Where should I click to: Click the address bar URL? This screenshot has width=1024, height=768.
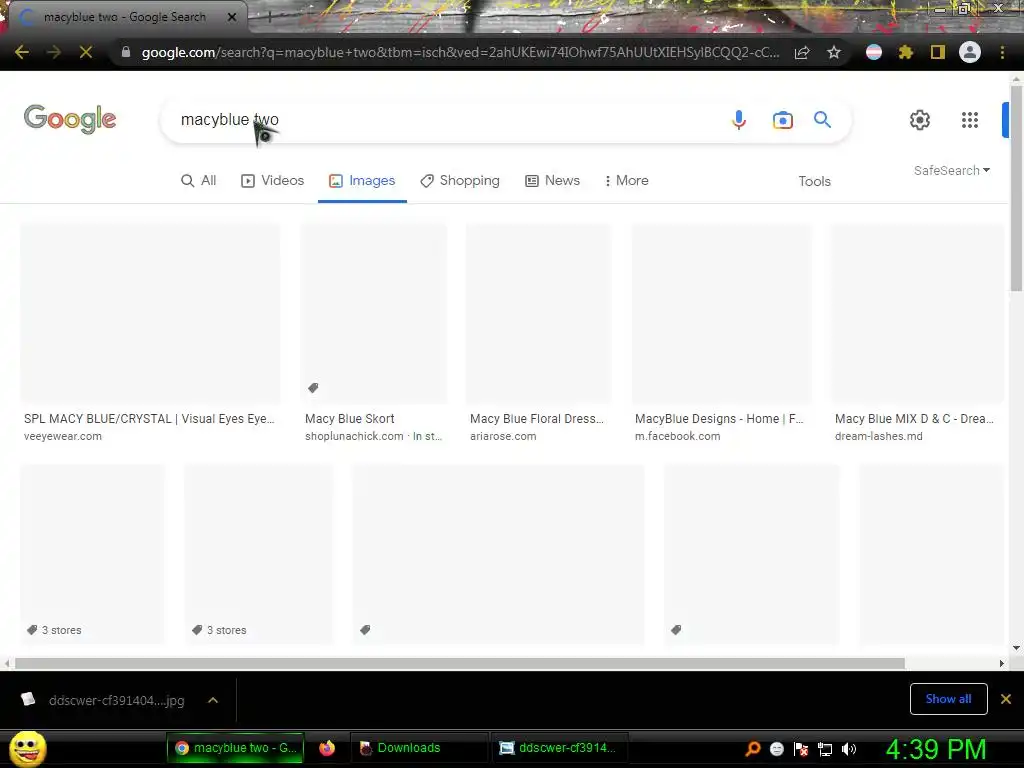(x=460, y=52)
